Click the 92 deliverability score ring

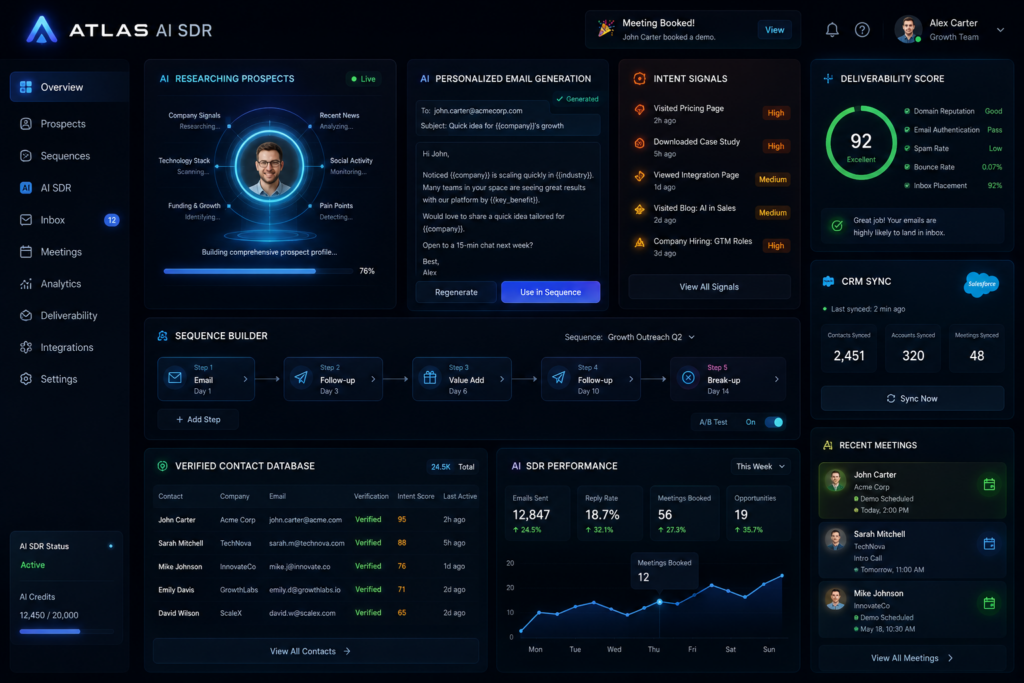[x=861, y=143]
